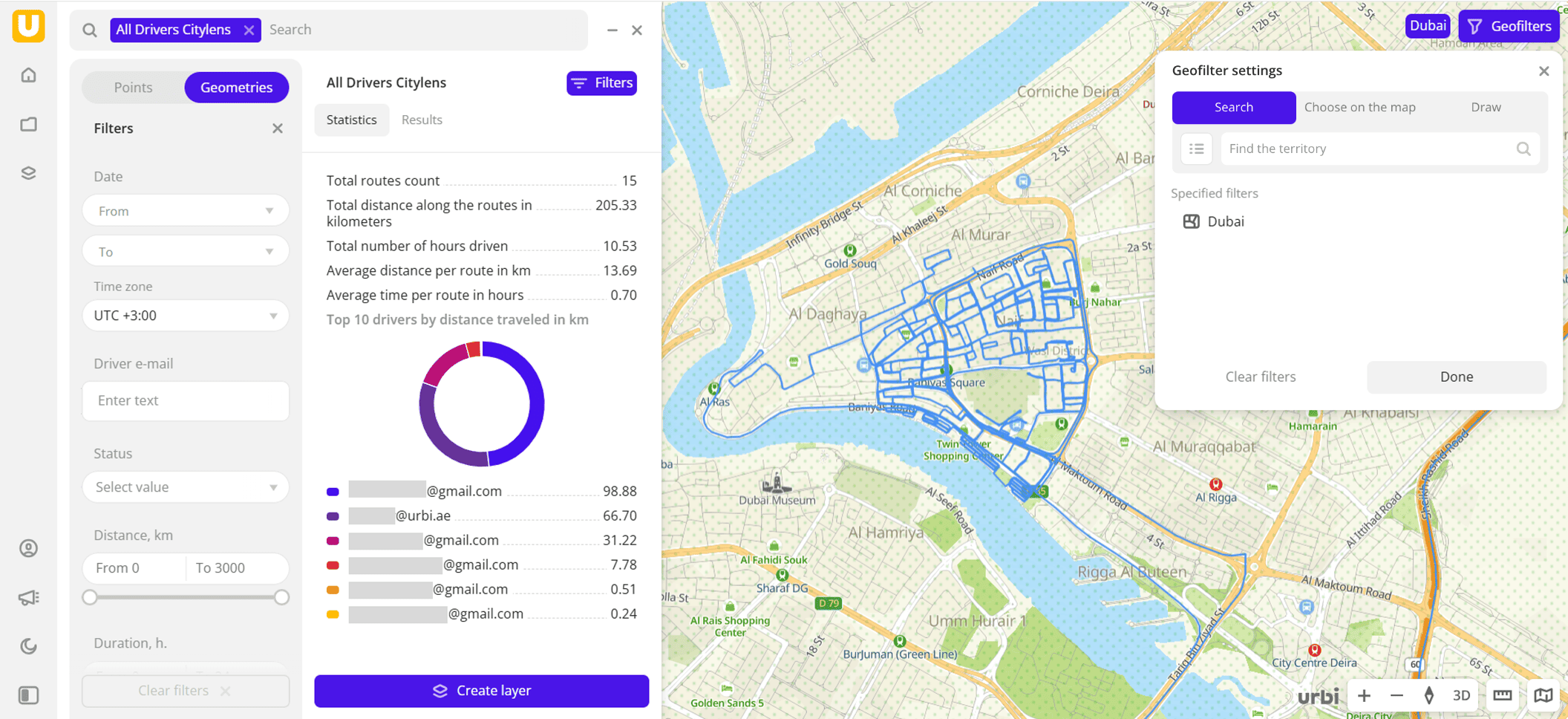Click the ruler measurement tool on map
The image size is (1568, 719).
pyautogui.click(x=1502, y=696)
